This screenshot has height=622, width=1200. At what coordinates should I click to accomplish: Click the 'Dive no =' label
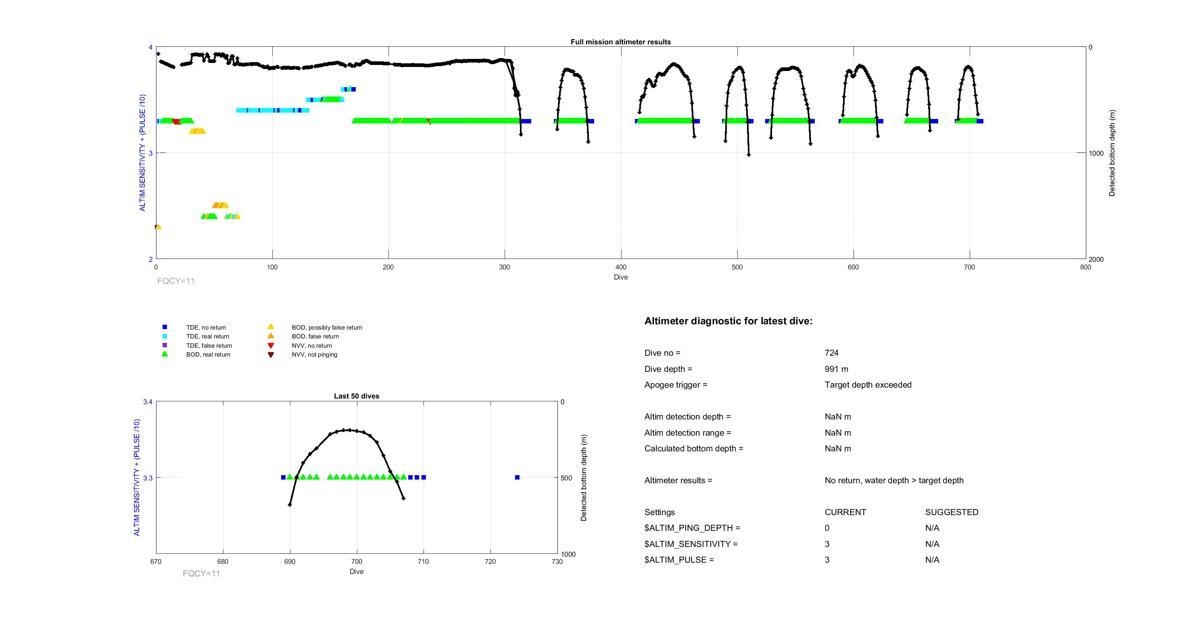tap(663, 353)
